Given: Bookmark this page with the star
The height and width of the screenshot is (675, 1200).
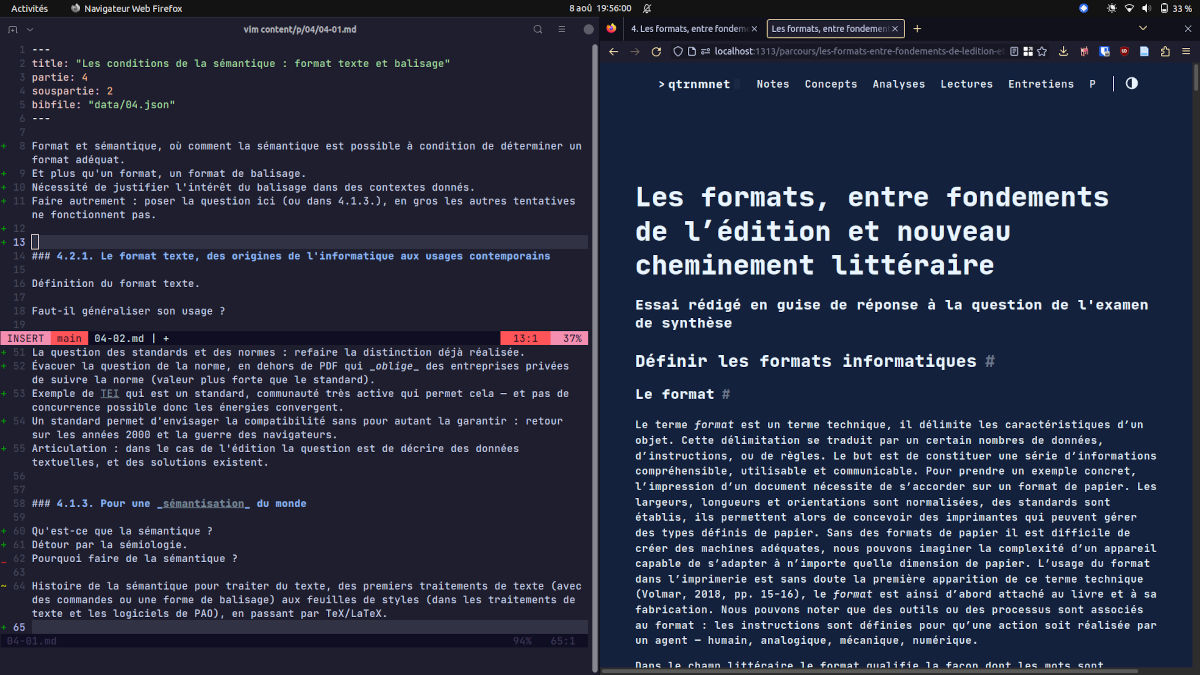Looking at the screenshot, I should [1043, 51].
